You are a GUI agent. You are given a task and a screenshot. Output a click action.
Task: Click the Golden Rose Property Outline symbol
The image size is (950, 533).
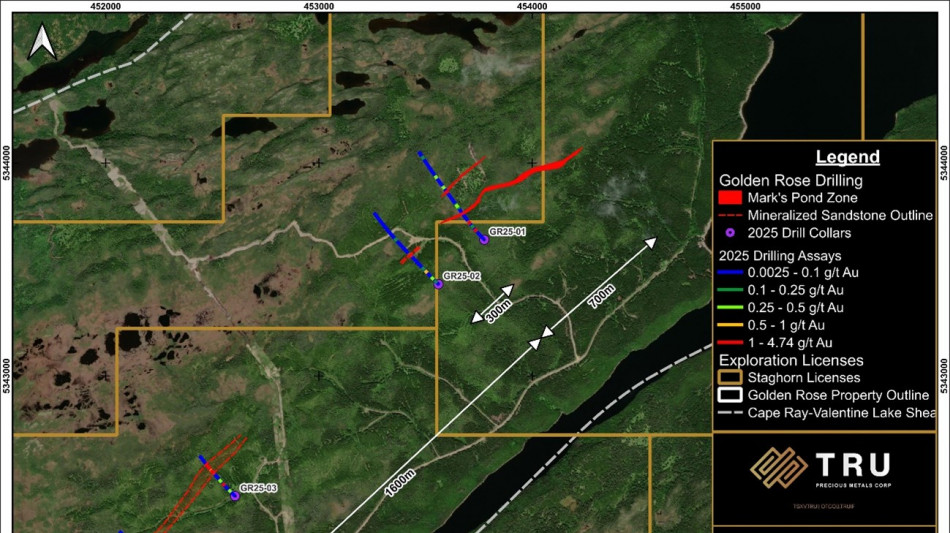click(733, 395)
